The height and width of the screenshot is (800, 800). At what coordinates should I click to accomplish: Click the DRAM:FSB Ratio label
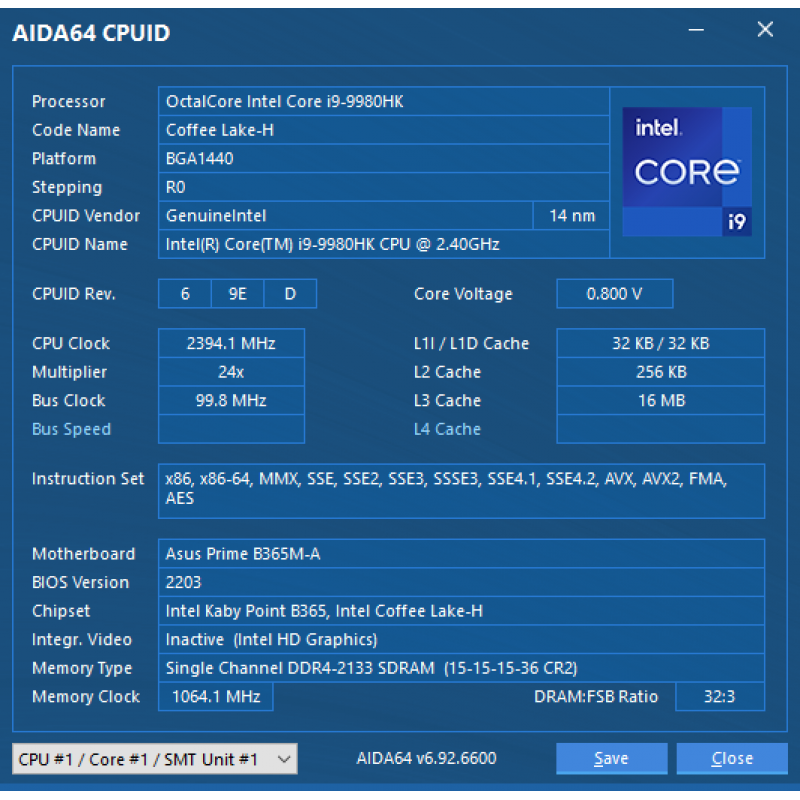pos(596,696)
